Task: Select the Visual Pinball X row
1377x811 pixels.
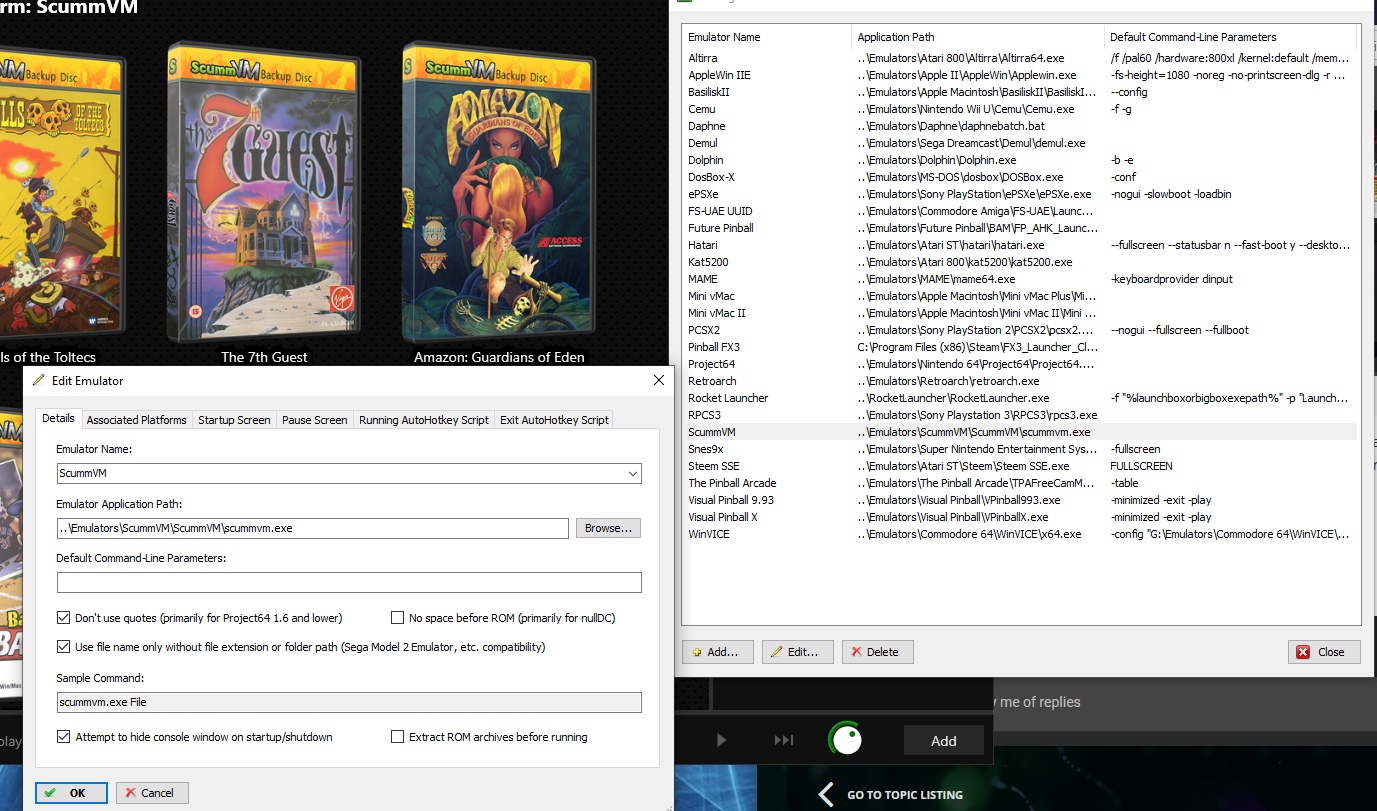Action: (1020, 517)
